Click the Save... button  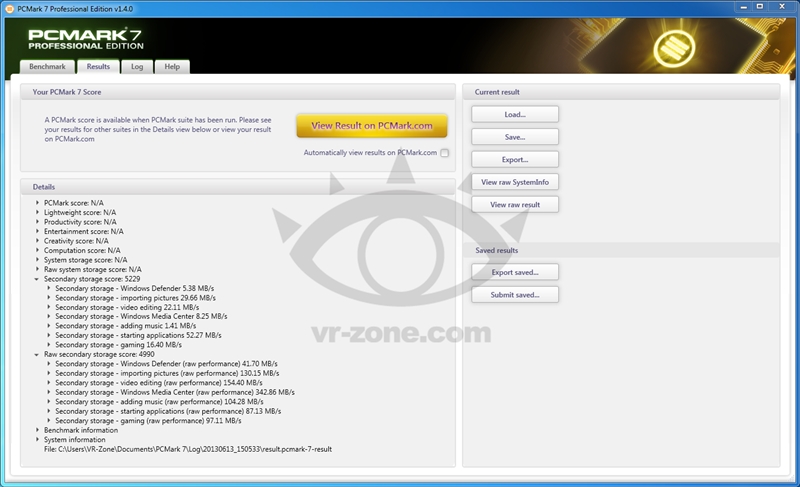click(515, 137)
